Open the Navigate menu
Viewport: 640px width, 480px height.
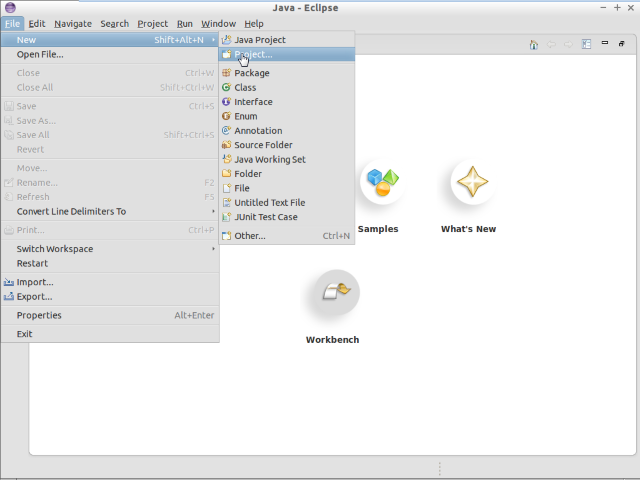point(73,24)
